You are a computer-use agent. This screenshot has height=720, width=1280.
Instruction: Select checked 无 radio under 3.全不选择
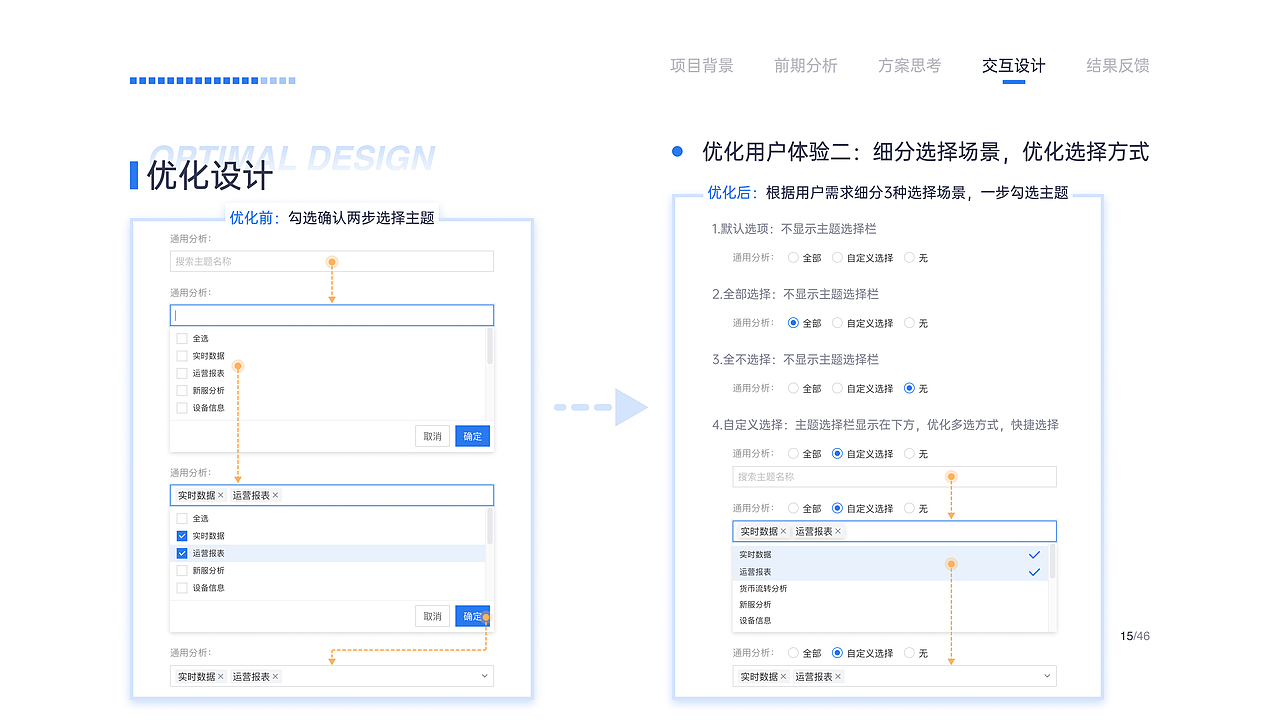point(909,388)
